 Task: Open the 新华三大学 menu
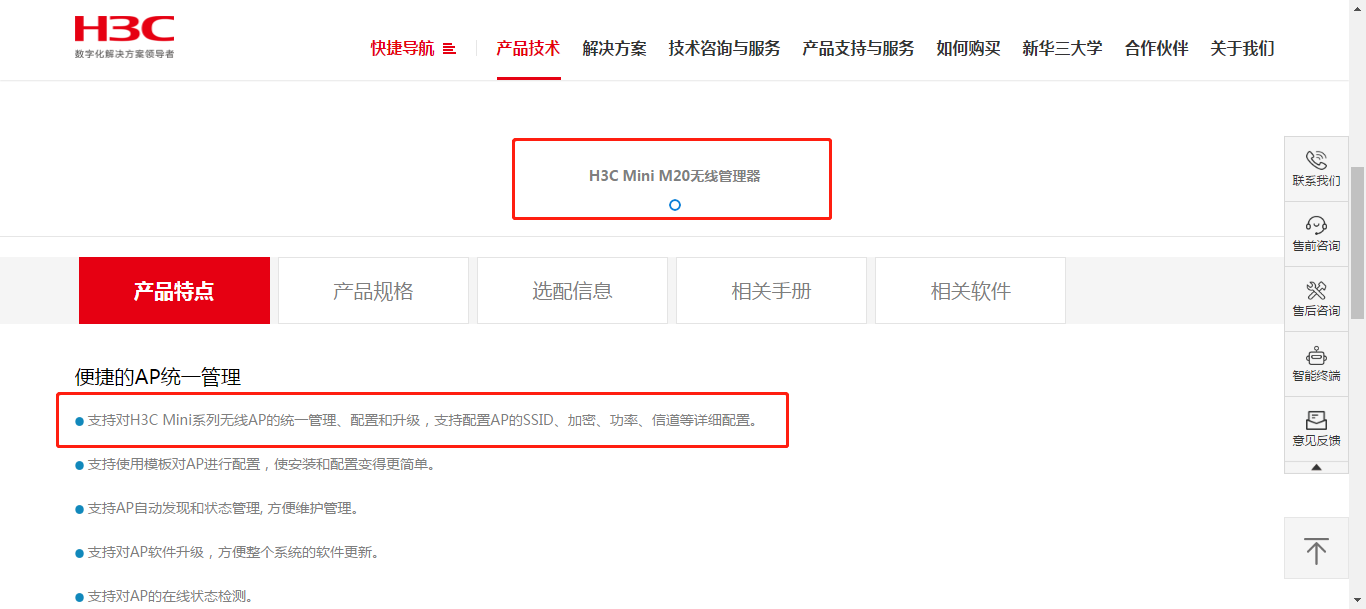[x=1062, y=48]
